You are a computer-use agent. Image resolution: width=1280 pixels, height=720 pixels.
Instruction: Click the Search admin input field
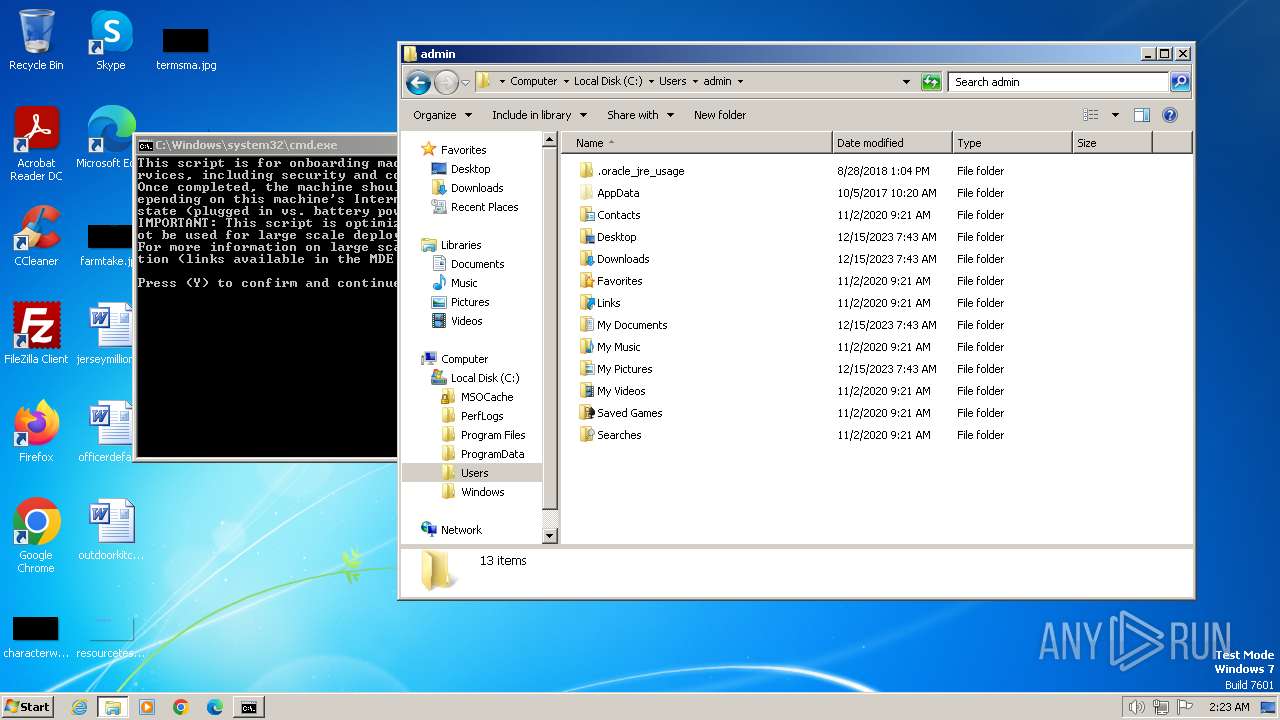point(1058,82)
